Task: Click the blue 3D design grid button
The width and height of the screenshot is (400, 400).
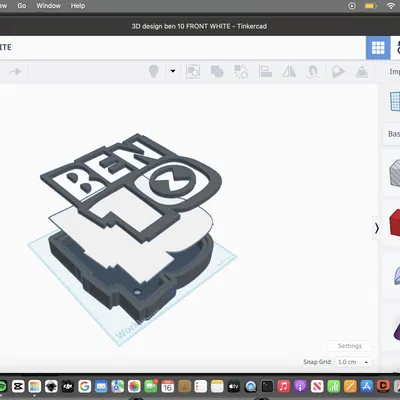Action: (x=378, y=48)
